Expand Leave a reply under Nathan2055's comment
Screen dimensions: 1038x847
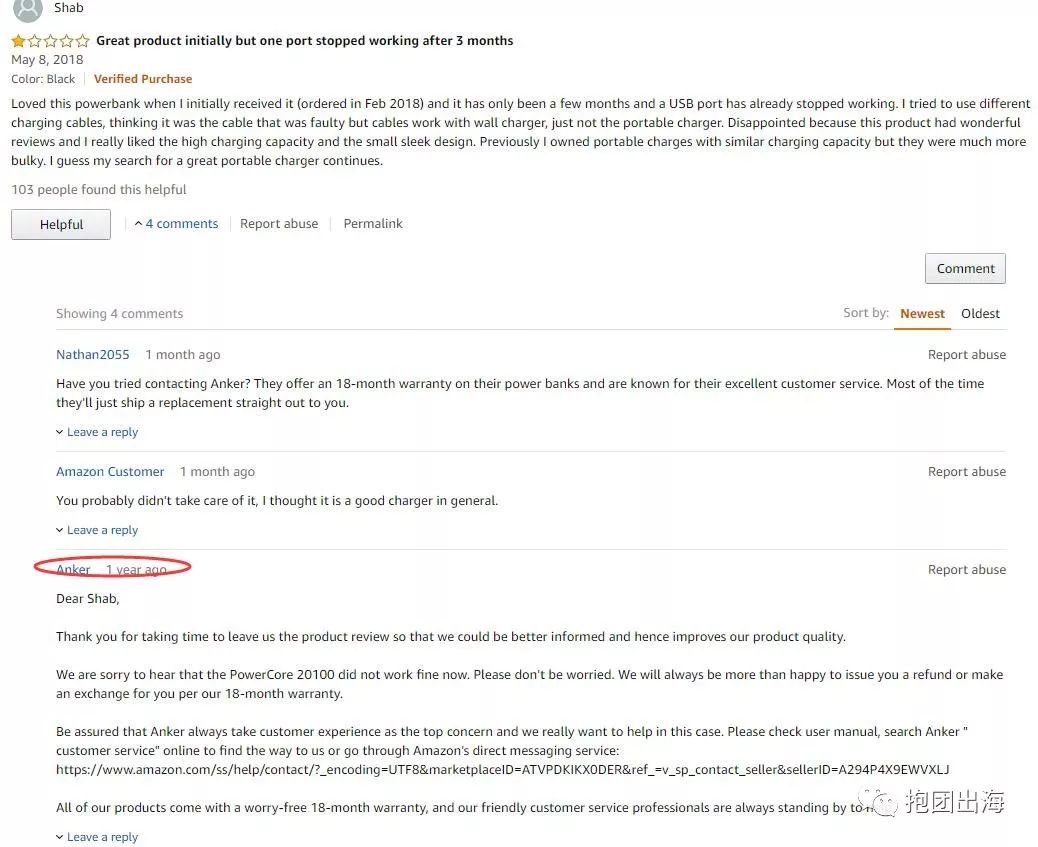[97, 432]
